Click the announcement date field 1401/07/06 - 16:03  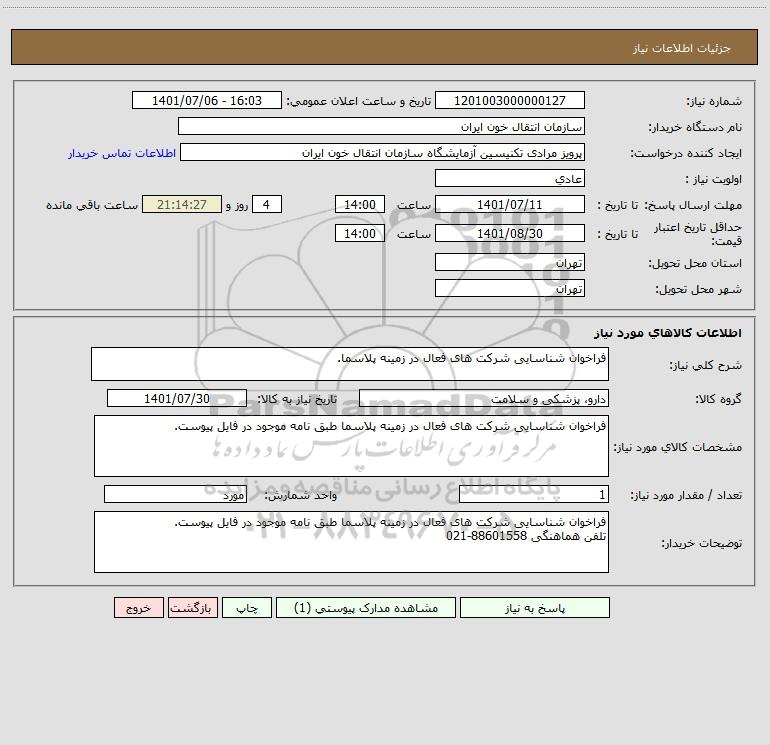[x=207, y=100]
